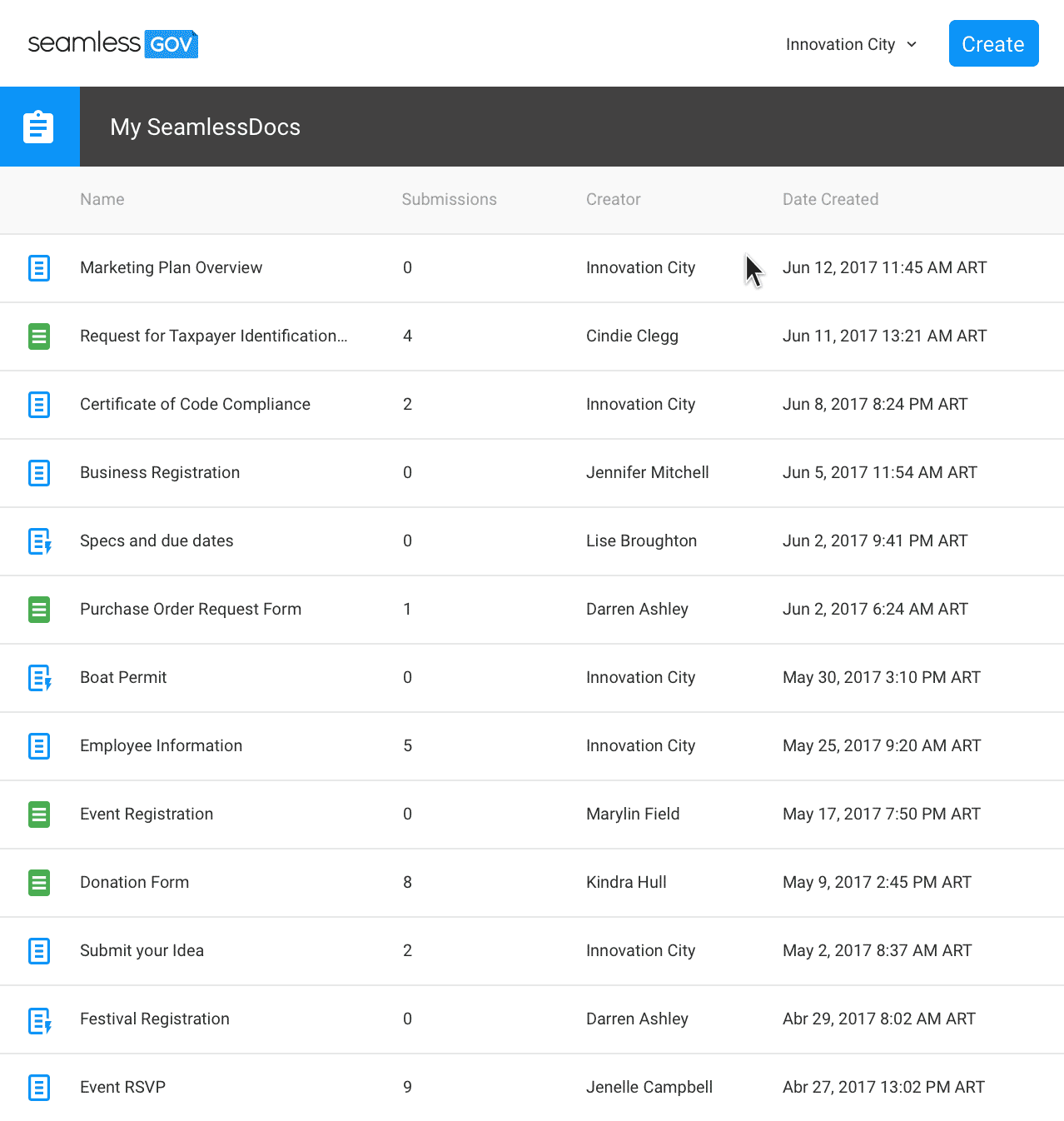Open Marketing Plan Overview document
Image resolution: width=1064 pixels, height=1121 pixels.
click(171, 267)
